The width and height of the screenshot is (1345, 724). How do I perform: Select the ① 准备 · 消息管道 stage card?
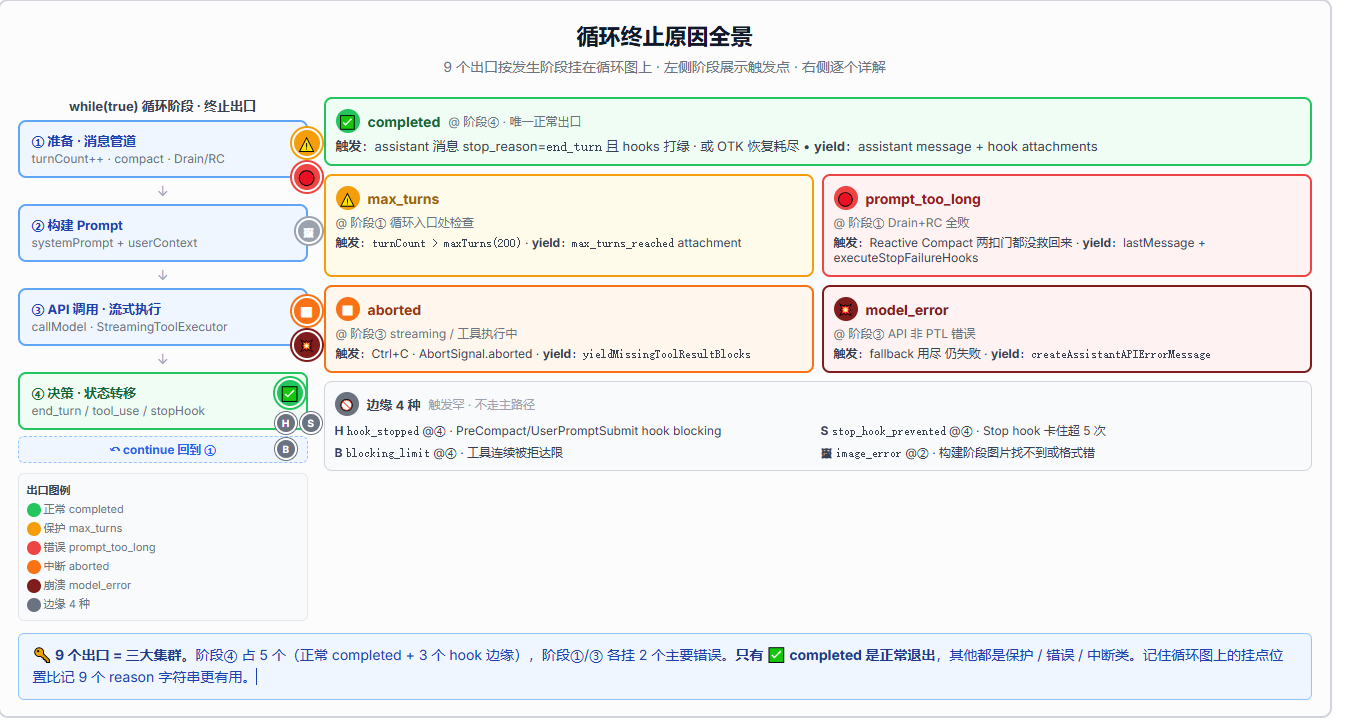coord(163,149)
